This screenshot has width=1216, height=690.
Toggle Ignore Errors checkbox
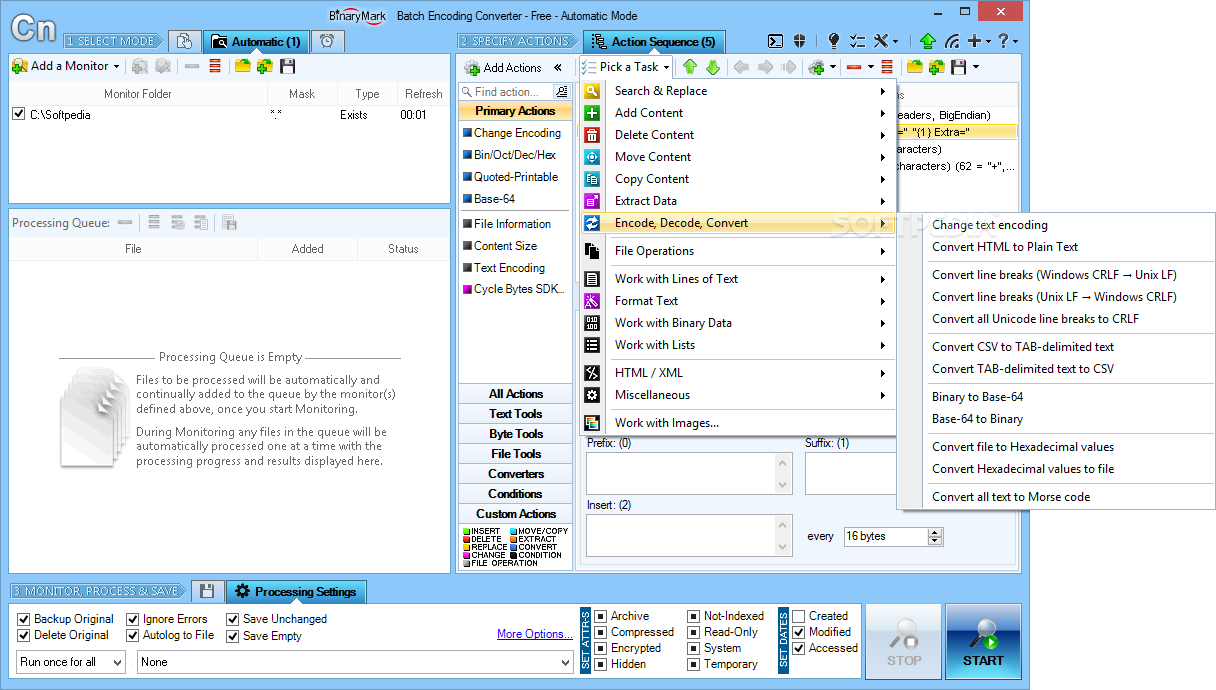(134, 619)
